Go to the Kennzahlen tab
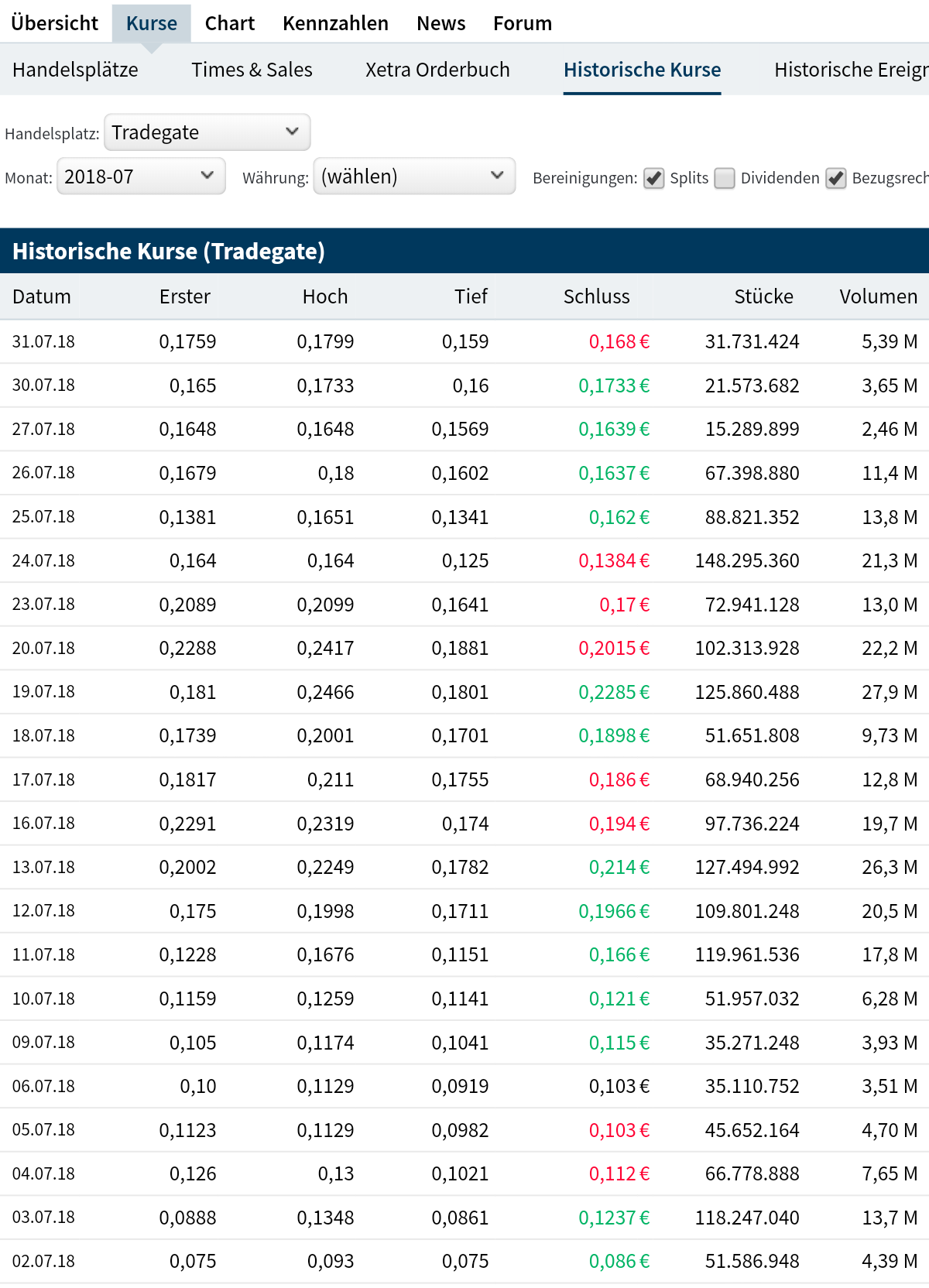The height and width of the screenshot is (1288, 929). pos(335,23)
